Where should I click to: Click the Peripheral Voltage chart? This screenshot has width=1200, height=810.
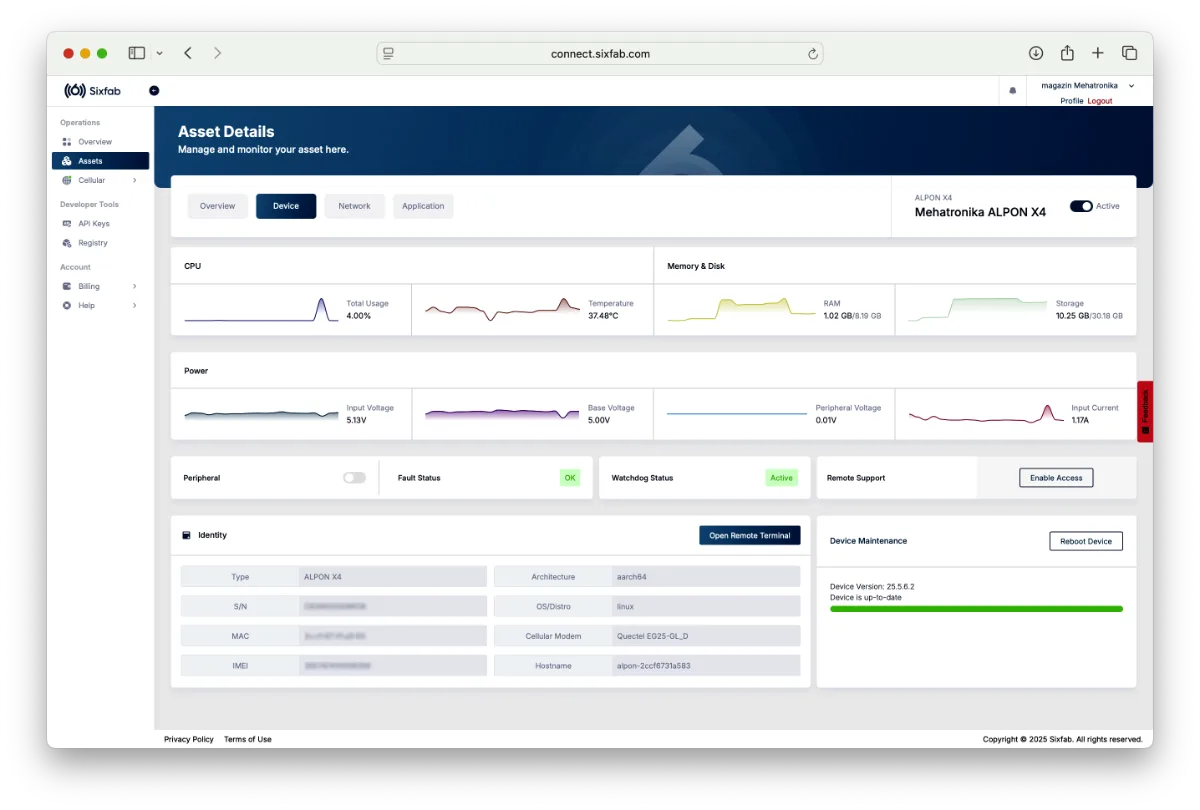coord(737,413)
